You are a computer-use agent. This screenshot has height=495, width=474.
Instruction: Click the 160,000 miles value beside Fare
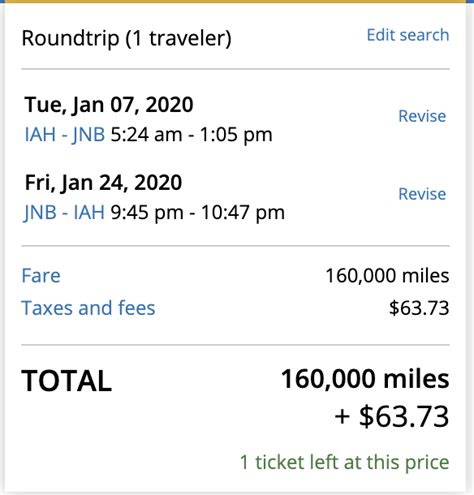387,276
